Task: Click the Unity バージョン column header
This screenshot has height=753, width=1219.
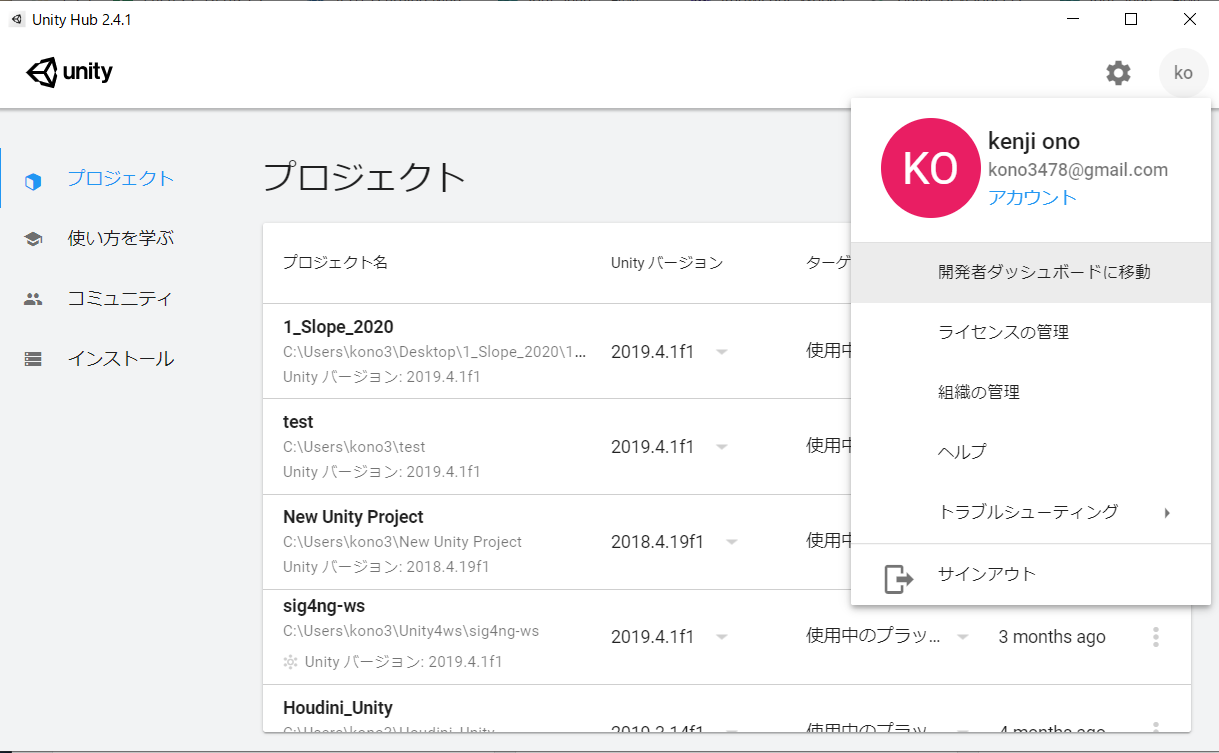Action: [x=666, y=263]
